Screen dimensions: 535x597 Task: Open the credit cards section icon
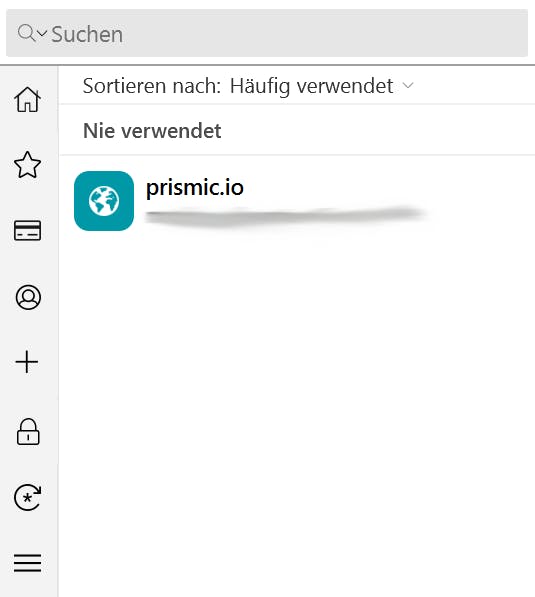click(x=27, y=230)
